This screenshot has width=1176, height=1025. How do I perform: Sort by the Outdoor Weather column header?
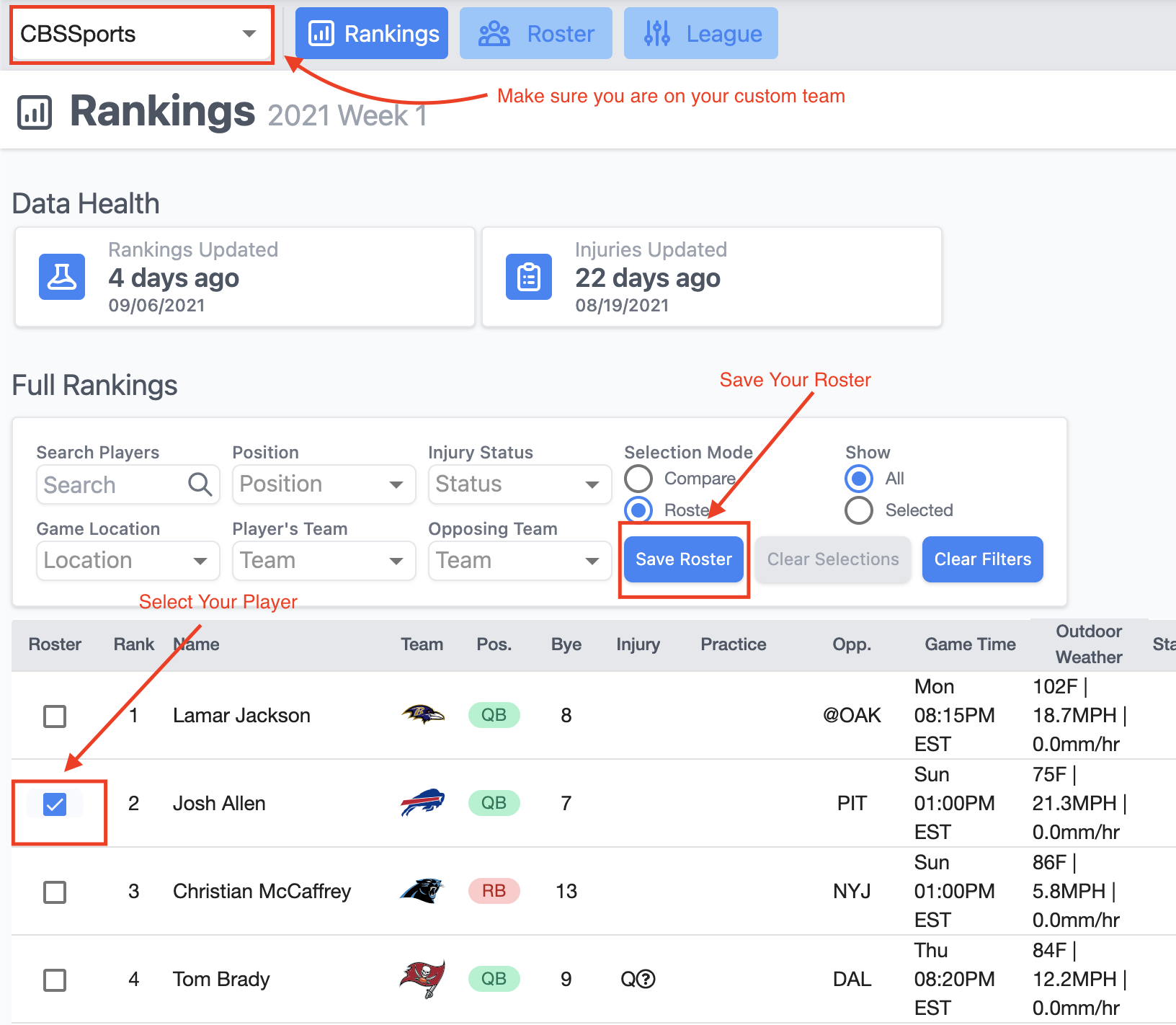coord(1089,644)
